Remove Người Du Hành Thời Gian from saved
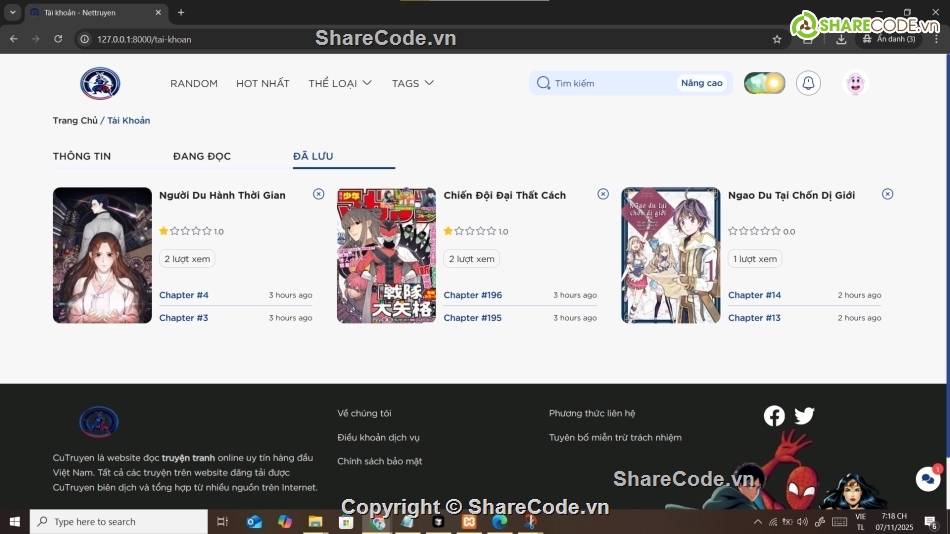Image resolution: width=950 pixels, height=534 pixels. (x=318, y=194)
